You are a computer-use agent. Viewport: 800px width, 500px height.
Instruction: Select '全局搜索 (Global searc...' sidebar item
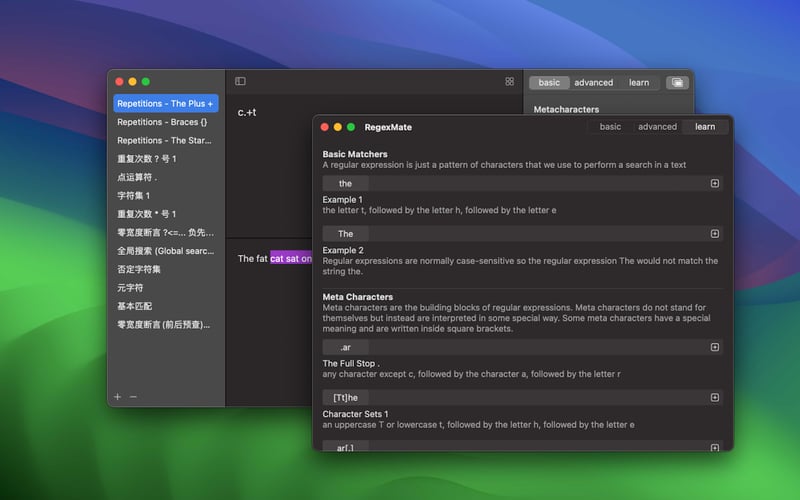click(x=166, y=251)
